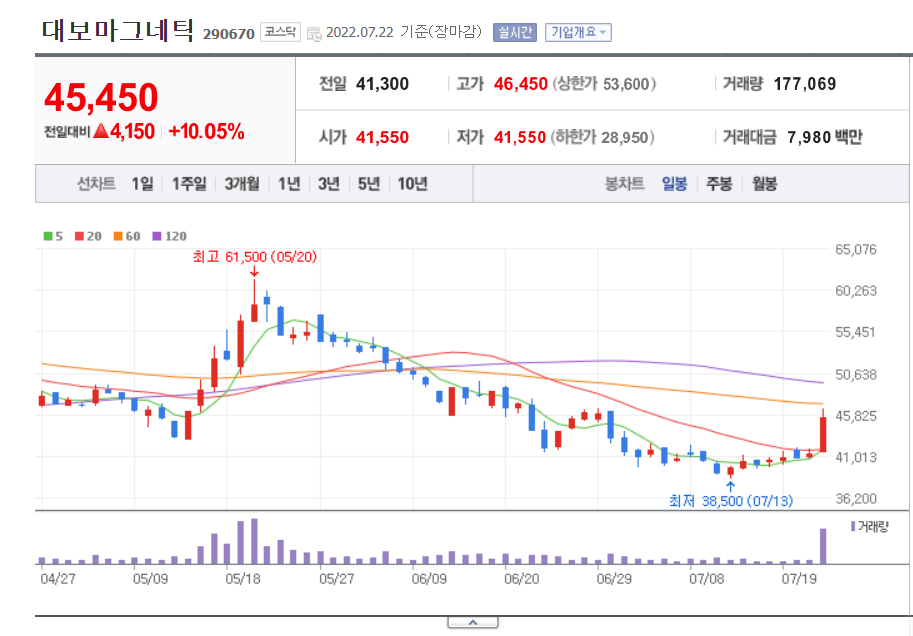Select the 1주일 line chart period
Screen dimensions: 913x636
(x=189, y=184)
